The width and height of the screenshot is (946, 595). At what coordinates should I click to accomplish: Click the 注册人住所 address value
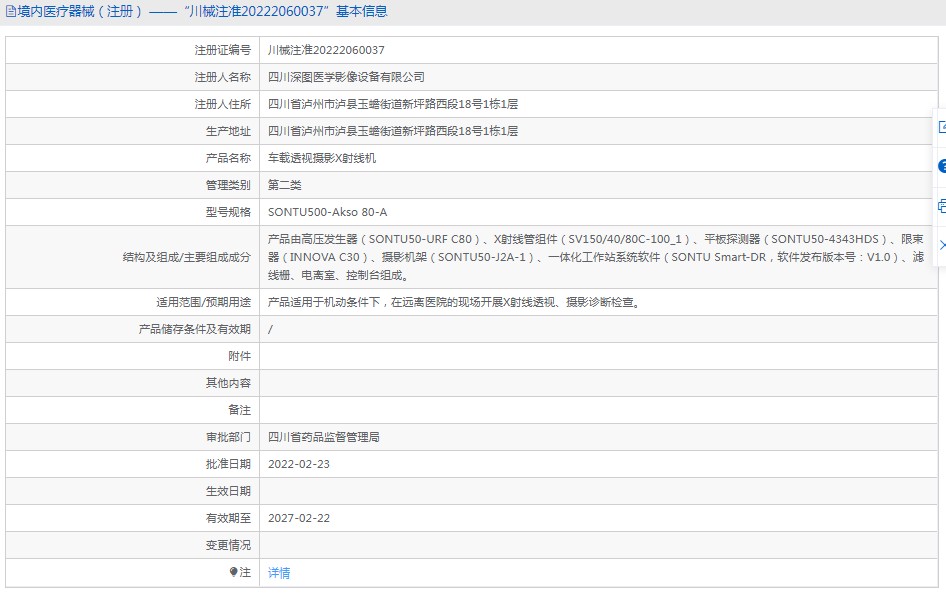point(393,104)
